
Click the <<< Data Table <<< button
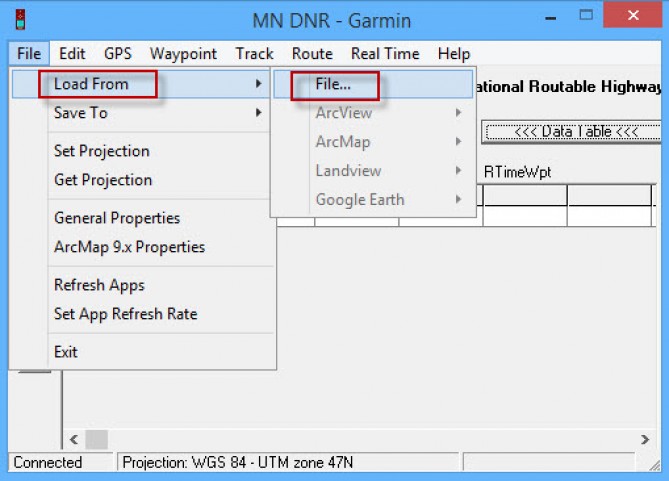coord(572,132)
